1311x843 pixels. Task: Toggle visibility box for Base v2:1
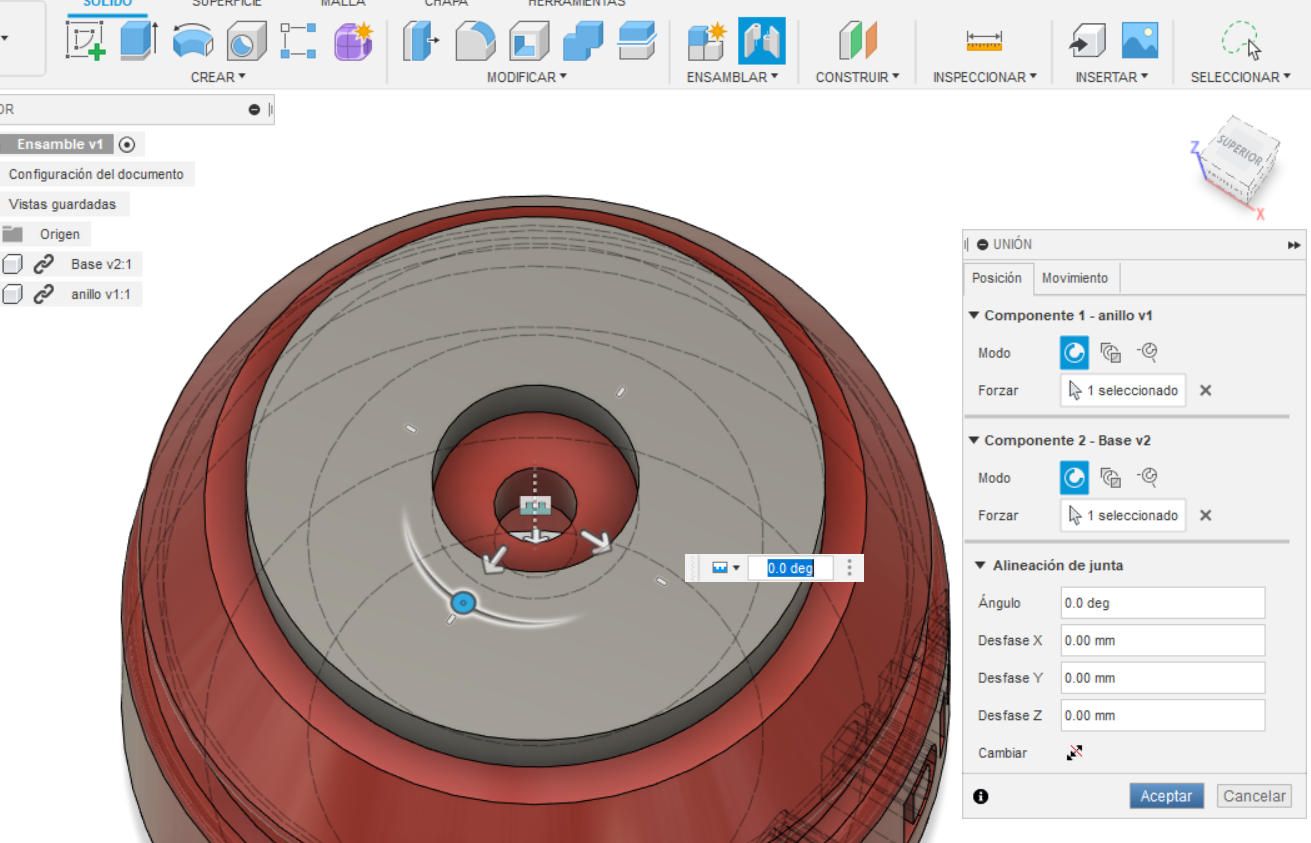coord(12,264)
